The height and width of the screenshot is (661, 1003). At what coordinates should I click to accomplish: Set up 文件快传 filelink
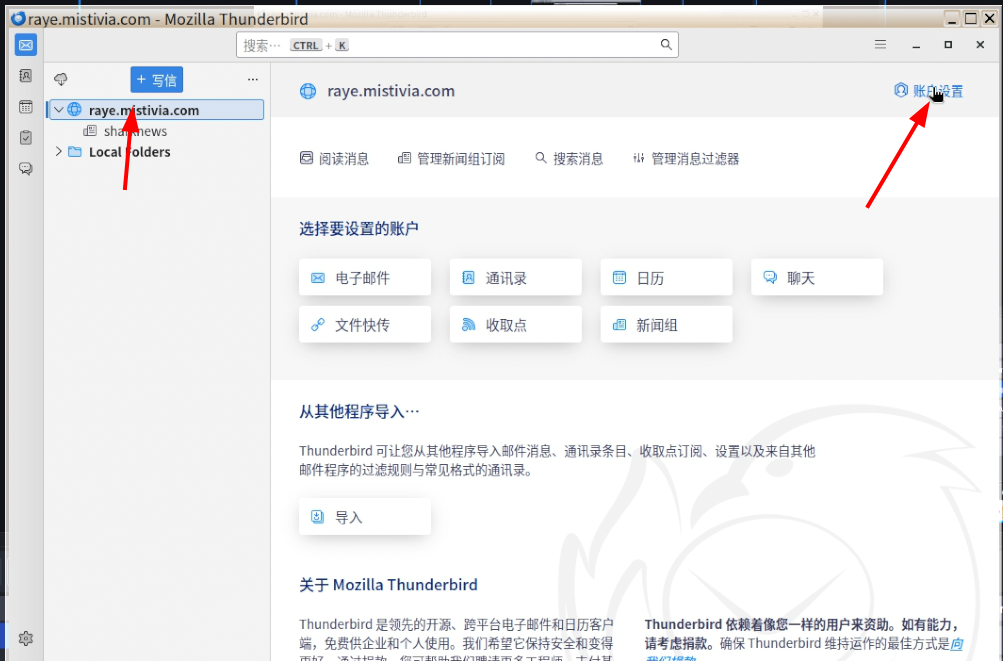(x=365, y=325)
